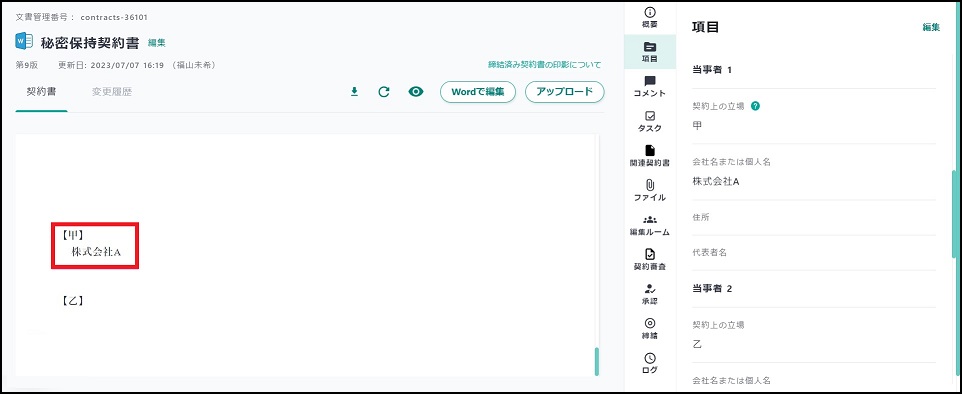Click the 当事者 2 section heading
Screen dimensions: 962x394
coord(712,288)
